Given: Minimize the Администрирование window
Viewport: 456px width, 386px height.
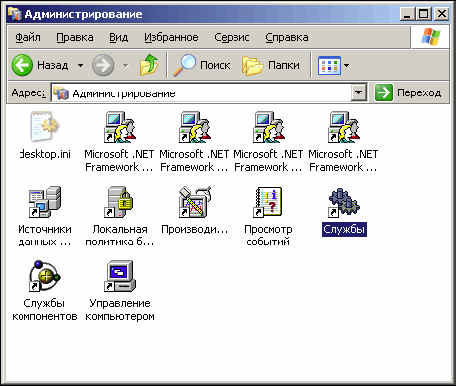Looking at the screenshot, I should [407, 14].
